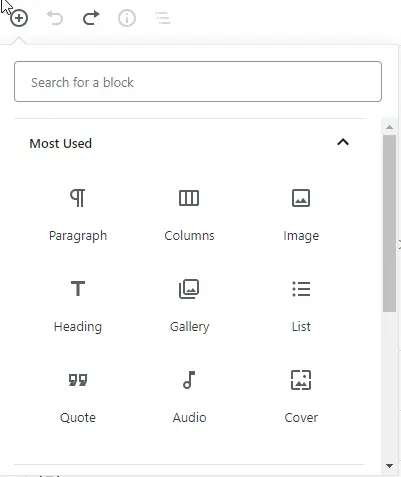Image resolution: width=401 pixels, height=477 pixels.
Task: Insert a Heading block
Action: [x=78, y=306]
